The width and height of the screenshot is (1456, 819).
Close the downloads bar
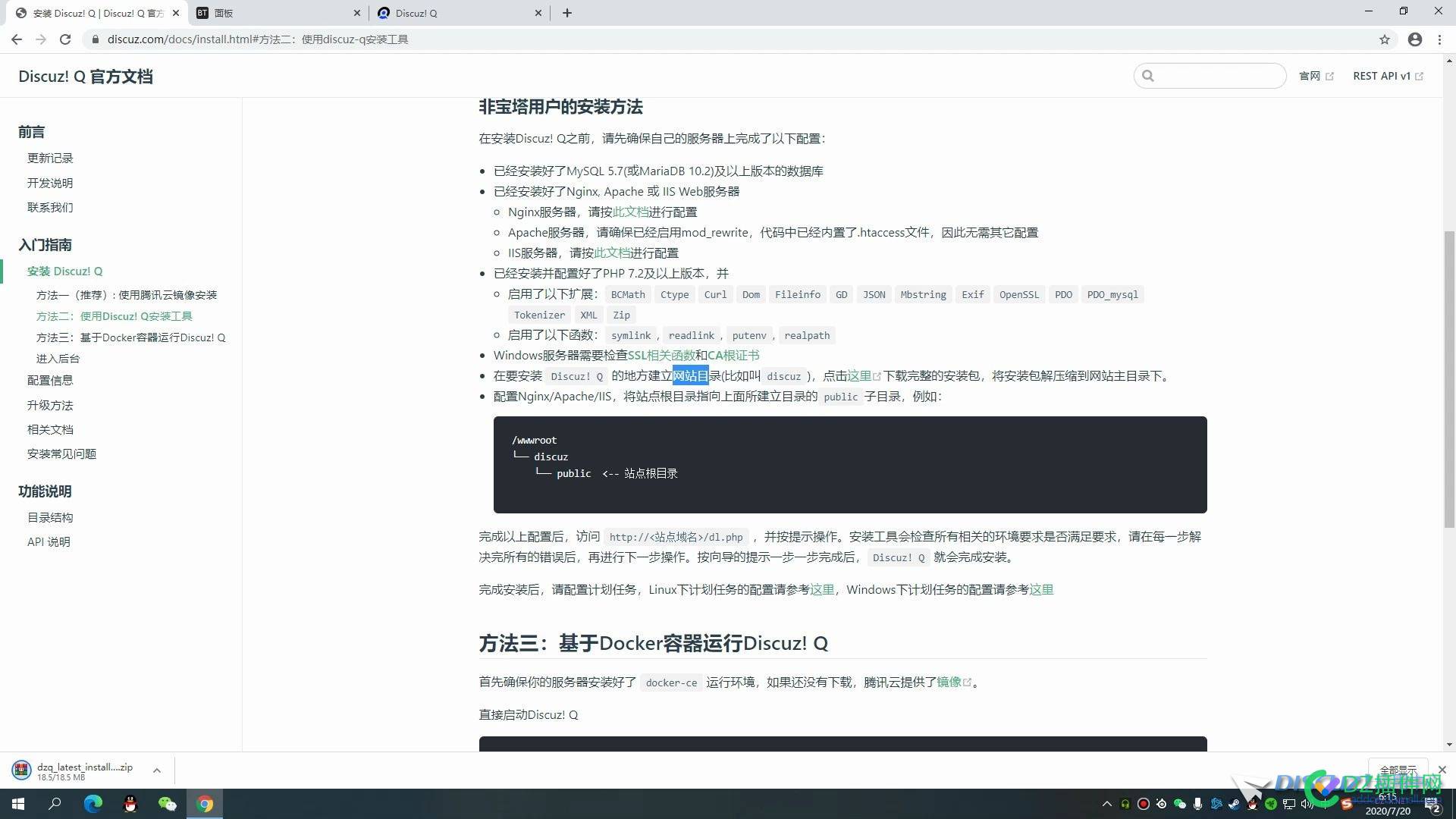(x=1442, y=770)
